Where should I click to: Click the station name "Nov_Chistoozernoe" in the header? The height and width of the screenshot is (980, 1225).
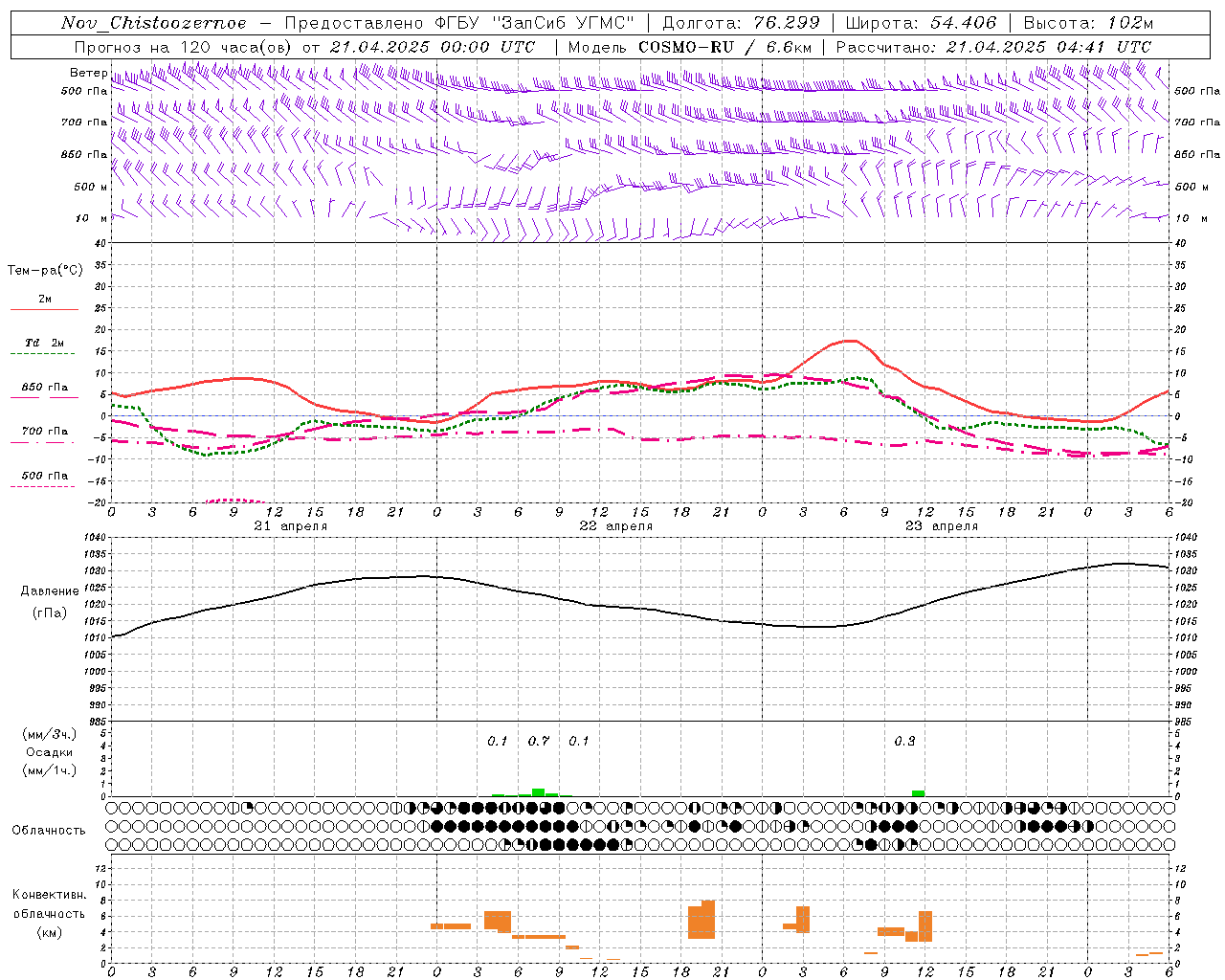click(154, 23)
